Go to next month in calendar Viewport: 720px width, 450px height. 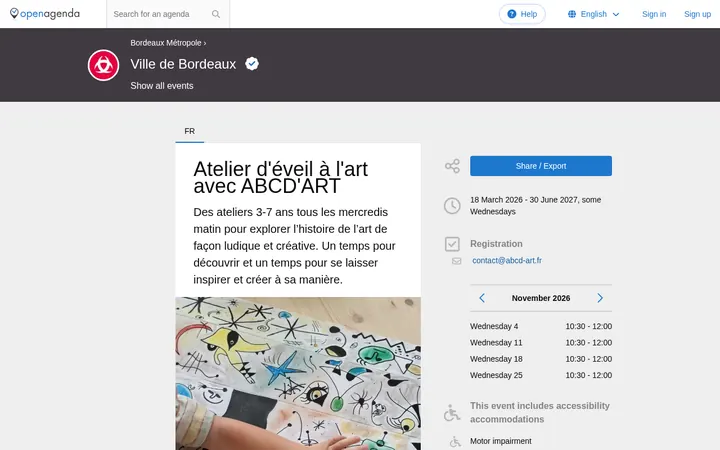pos(600,298)
